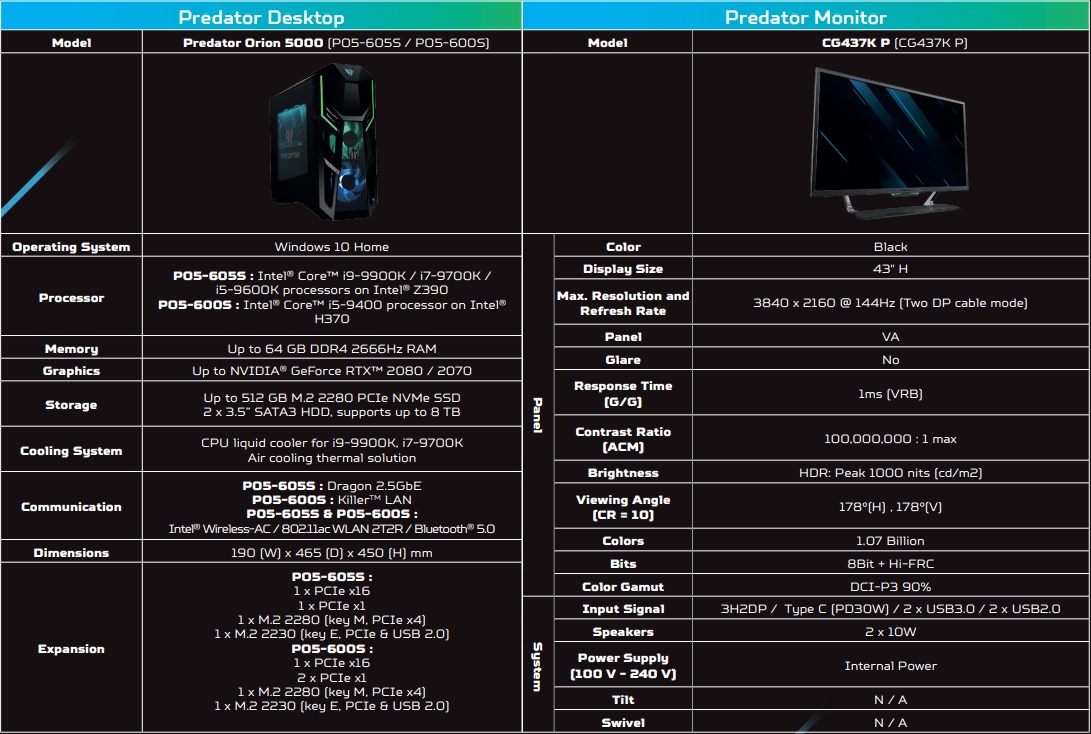The width and height of the screenshot is (1091, 734).
Task: Click the Operating System row label
Action: click(x=71, y=247)
